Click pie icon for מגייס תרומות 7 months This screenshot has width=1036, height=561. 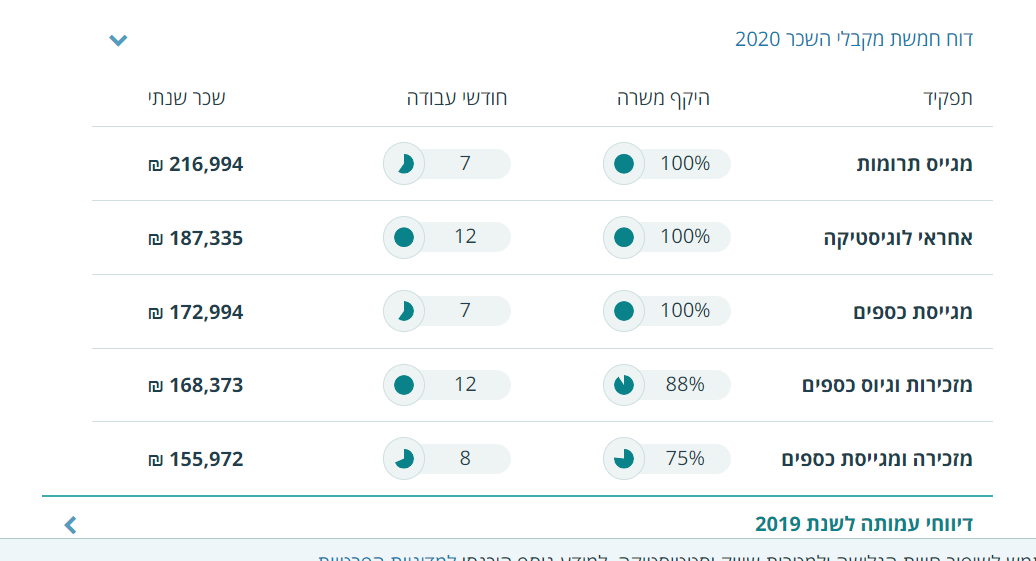pos(404,164)
